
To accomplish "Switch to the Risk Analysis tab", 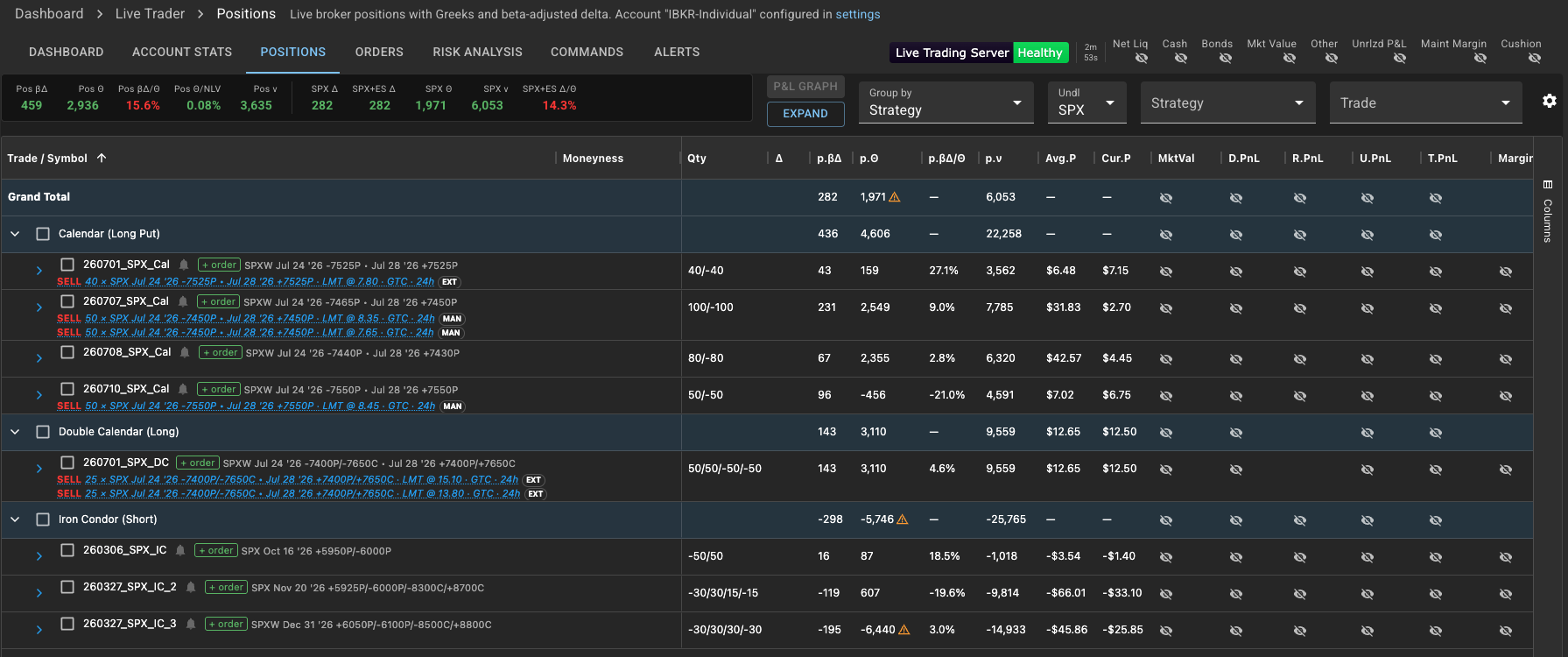I will pyautogui.click(x=477, y=52).
